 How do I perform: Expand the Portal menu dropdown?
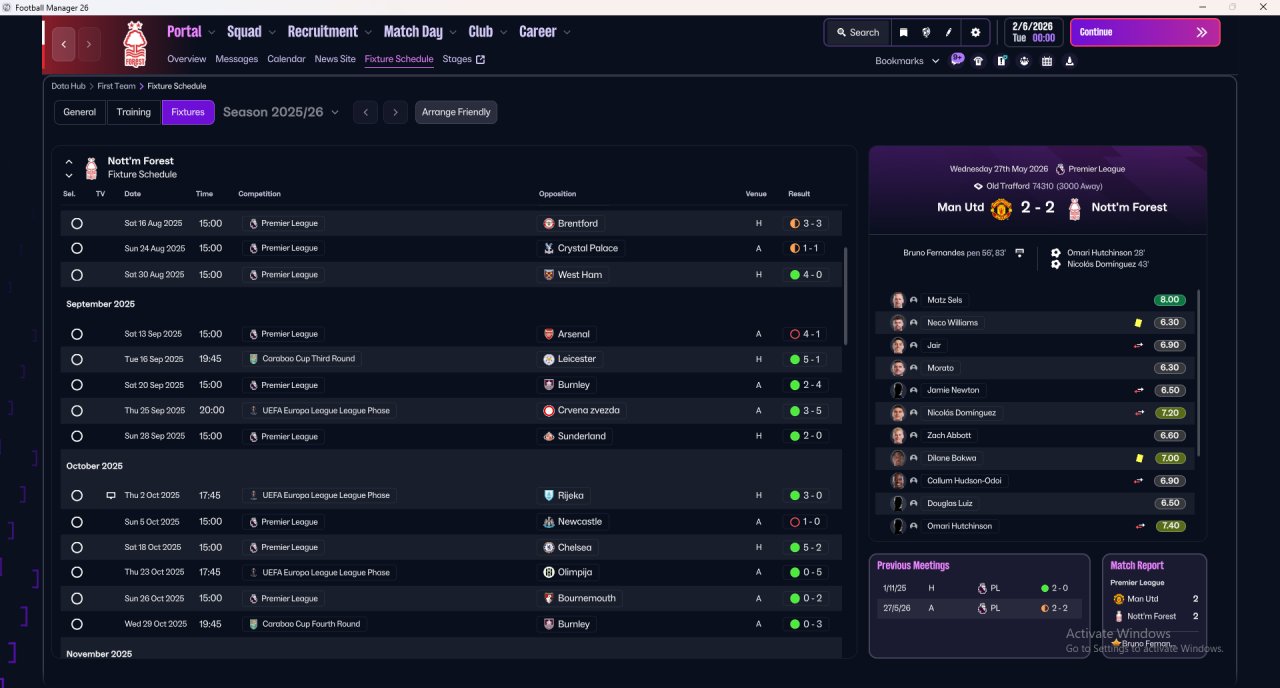click(x=212, y=33)
